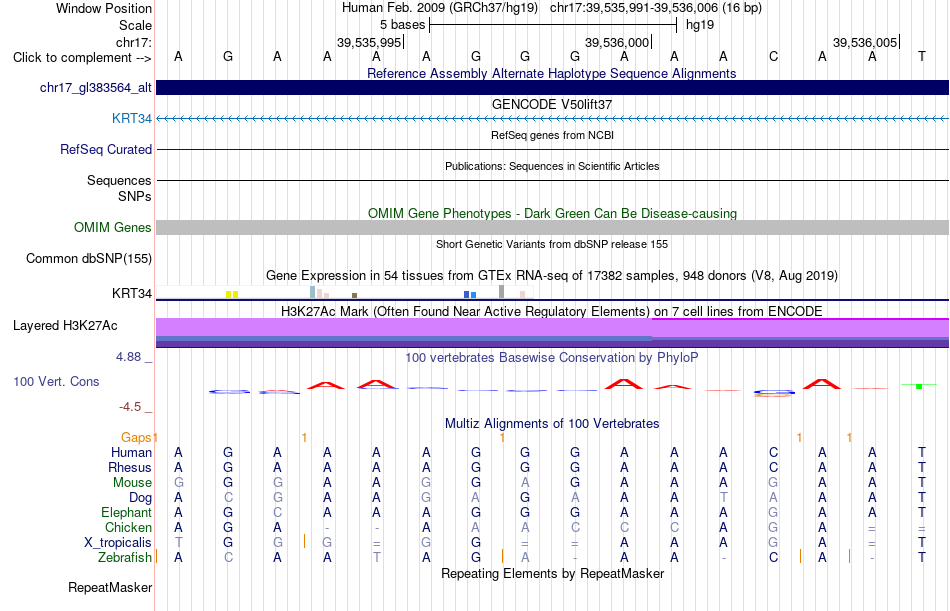Click the green PhyloP mark in the last column
This screenshot has height=611, width=950.
[919, 386]
